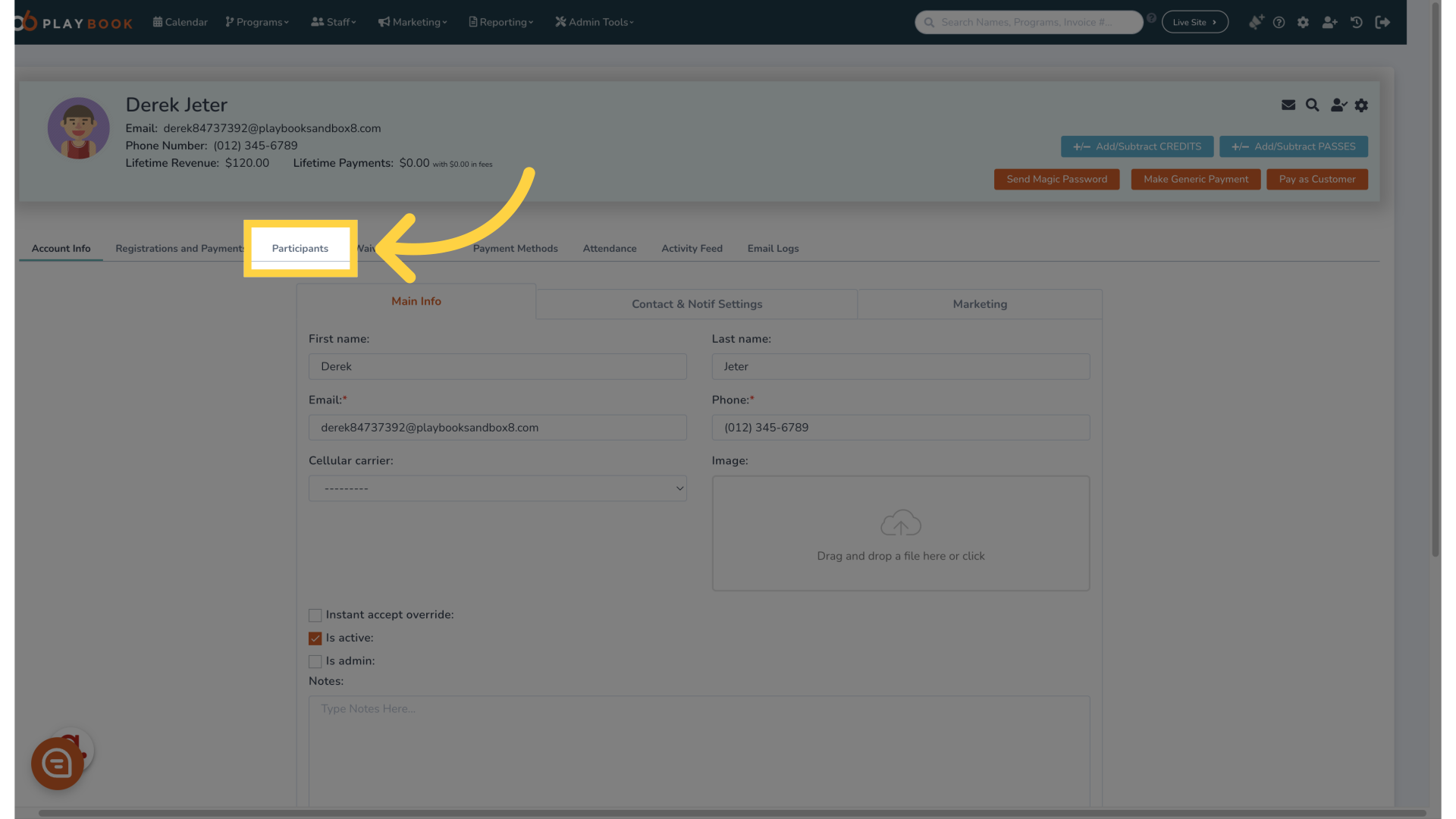Click the email/envelope icon on profile

(x=1288, y=105)
